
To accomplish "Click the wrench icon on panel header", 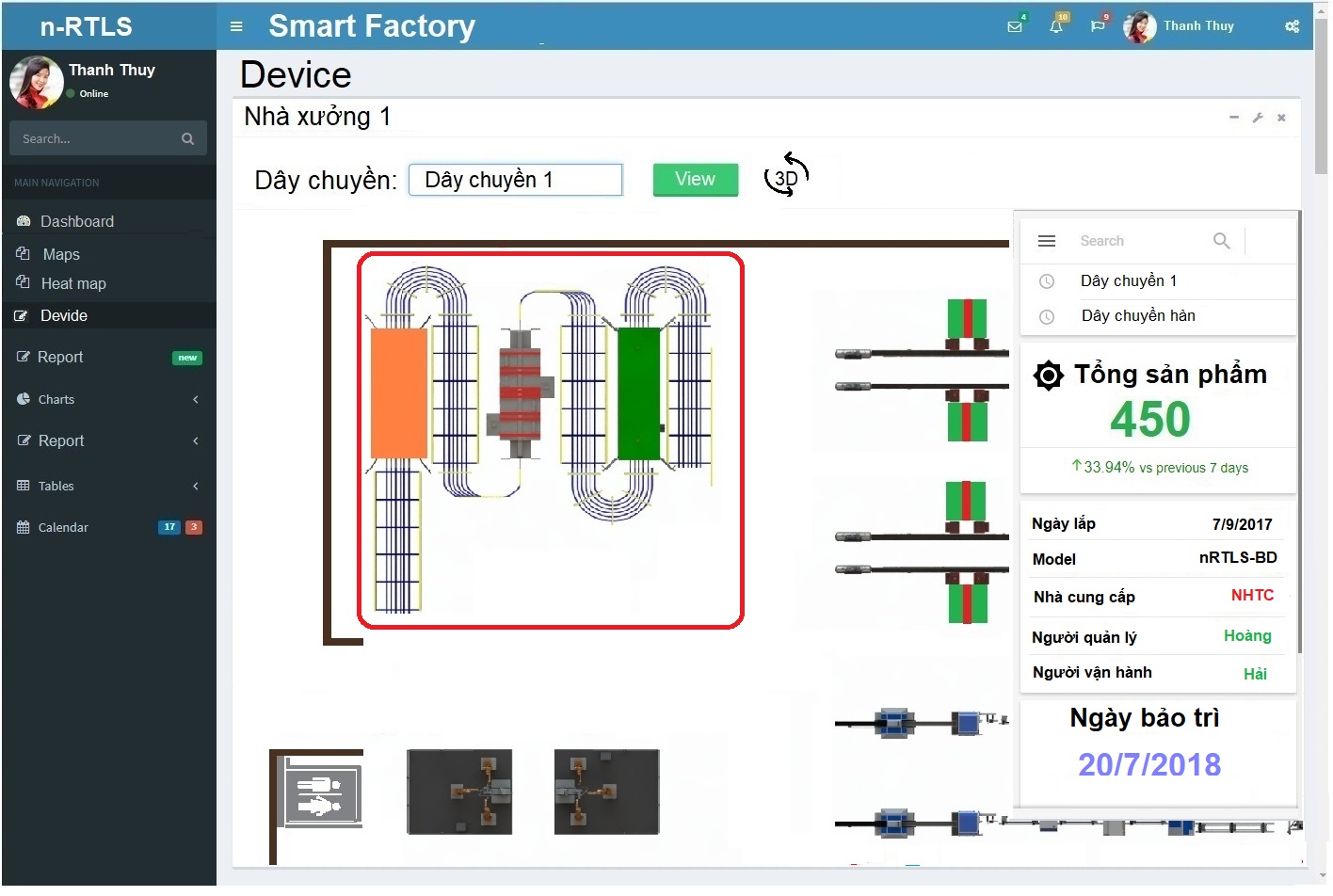I will coord(1258,118).
